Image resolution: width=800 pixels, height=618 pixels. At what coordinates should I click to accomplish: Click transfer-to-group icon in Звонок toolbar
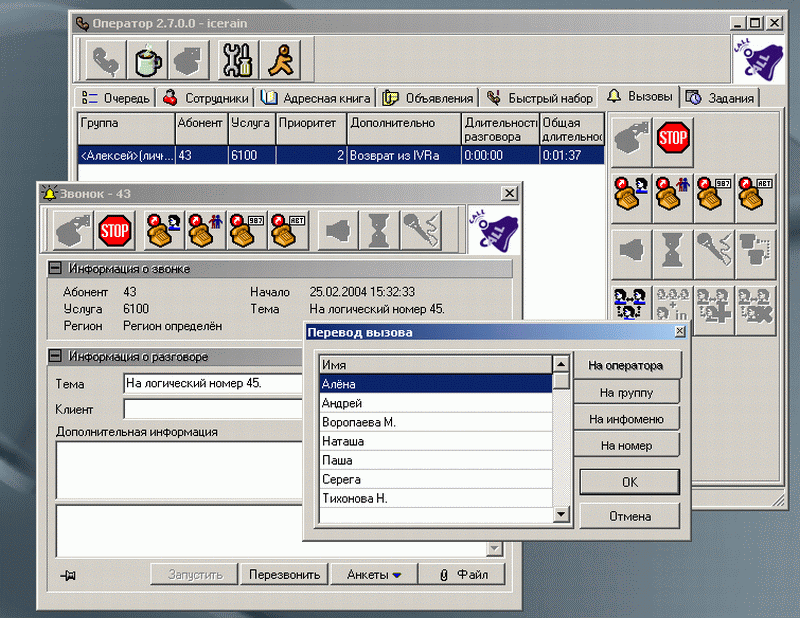206,231
